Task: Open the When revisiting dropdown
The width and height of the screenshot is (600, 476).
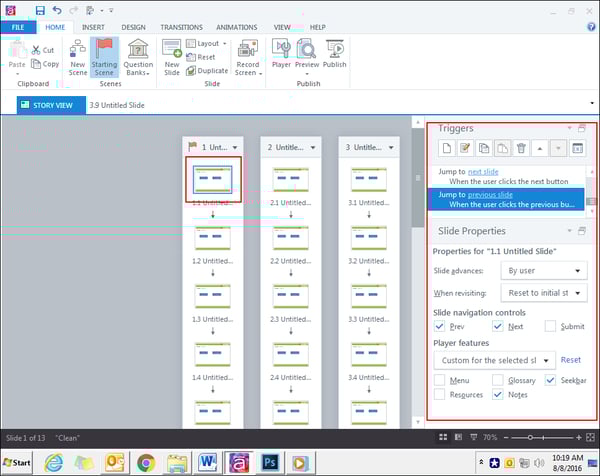Action: click(544, 293)
